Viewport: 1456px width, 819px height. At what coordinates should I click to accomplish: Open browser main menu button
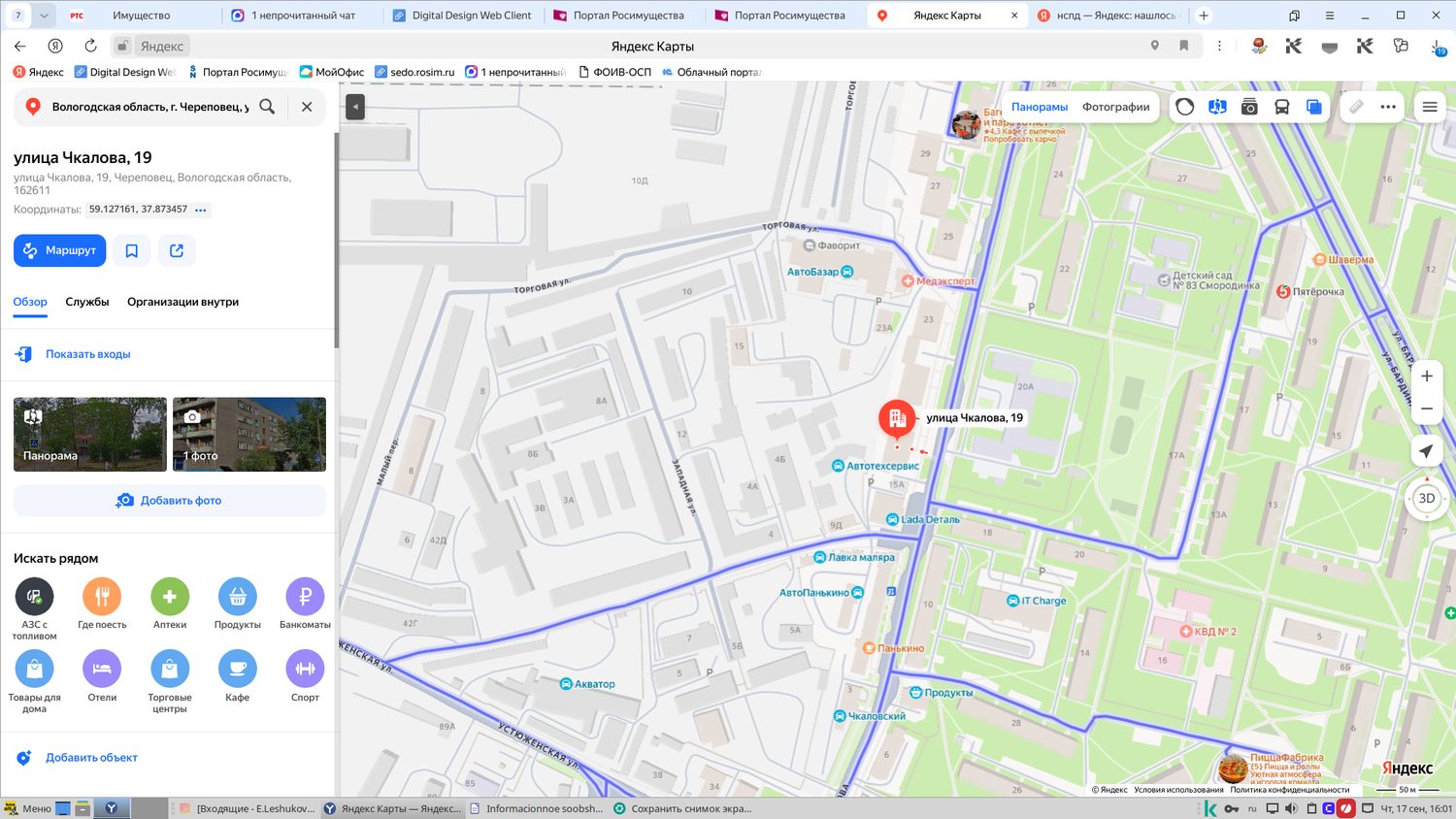(1329, 16)
